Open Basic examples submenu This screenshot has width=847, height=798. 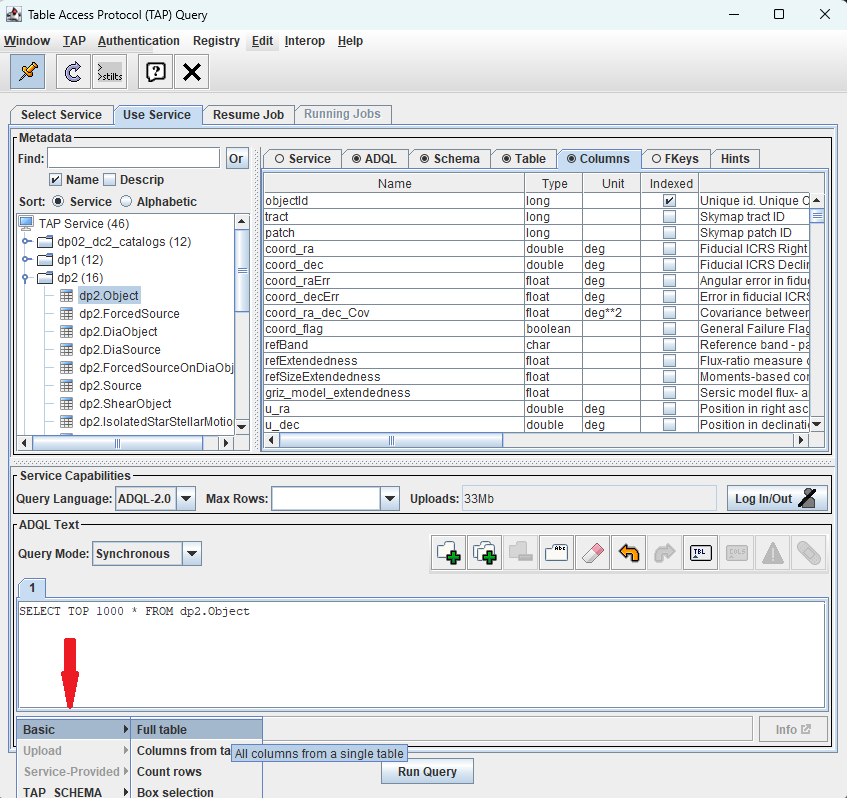coord(73,729)
